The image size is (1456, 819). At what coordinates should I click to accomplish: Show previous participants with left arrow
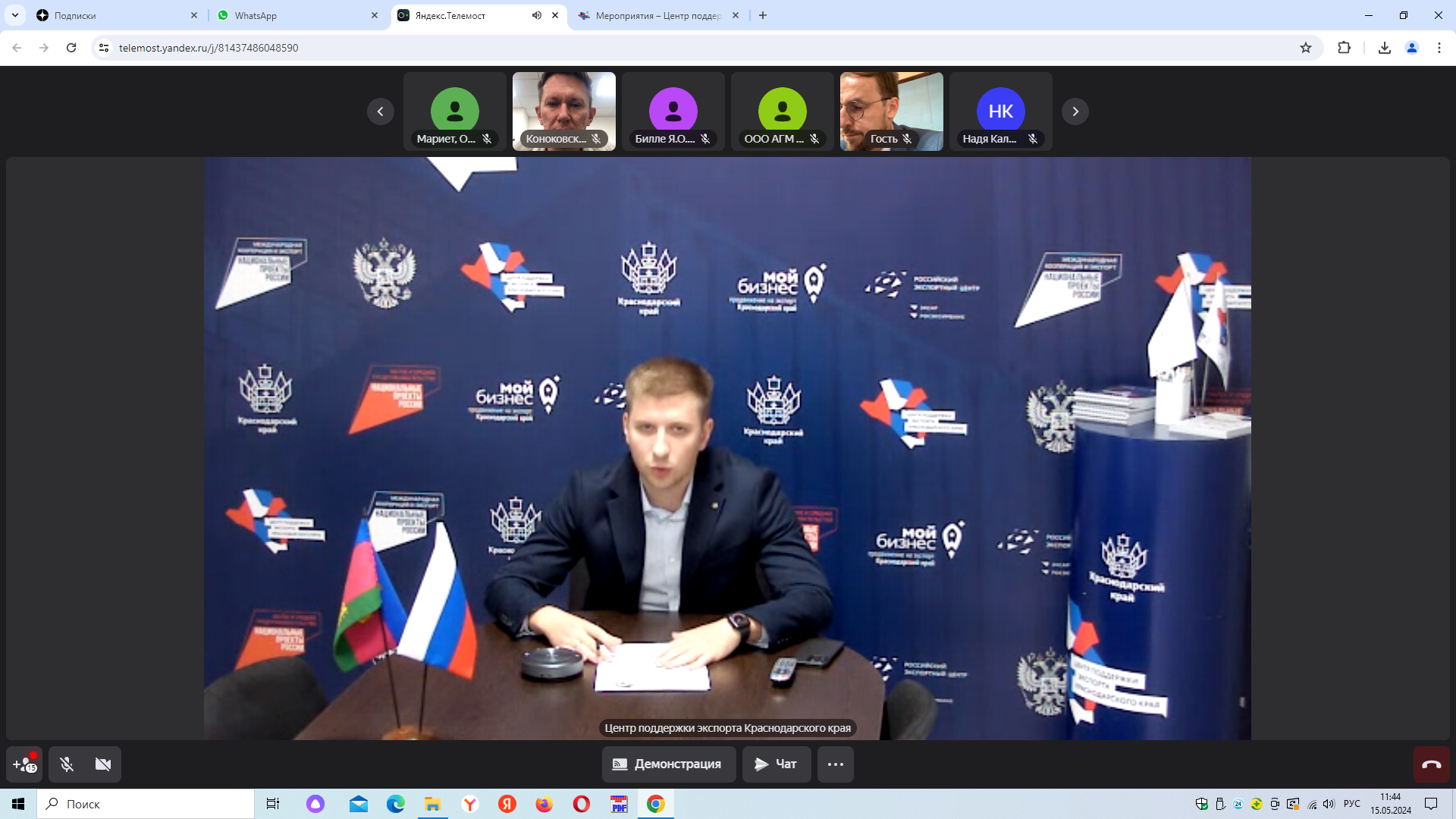click(x=381, y=111)
